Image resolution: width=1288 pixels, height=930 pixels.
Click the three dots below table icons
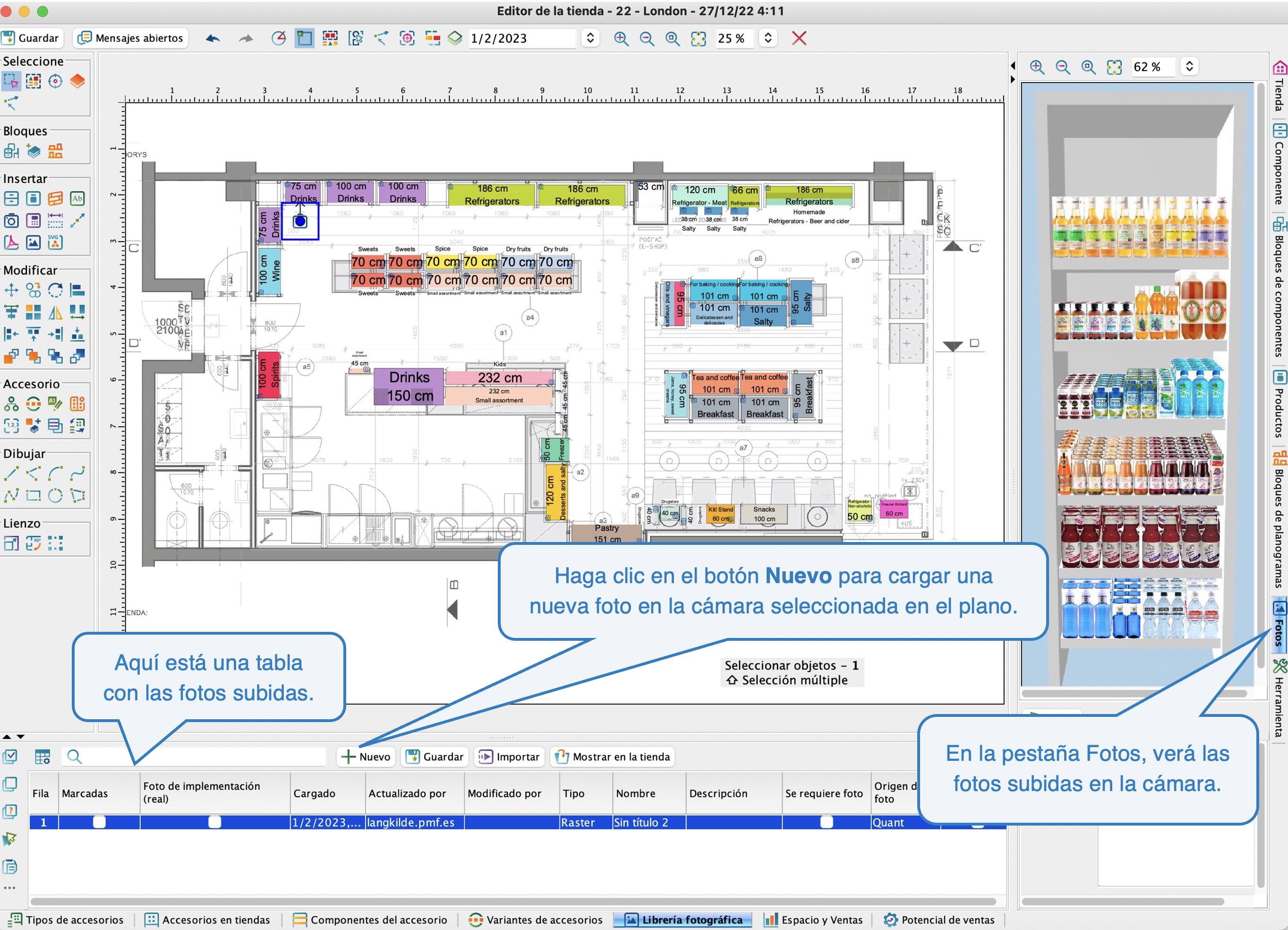click(x=9, y=887)
